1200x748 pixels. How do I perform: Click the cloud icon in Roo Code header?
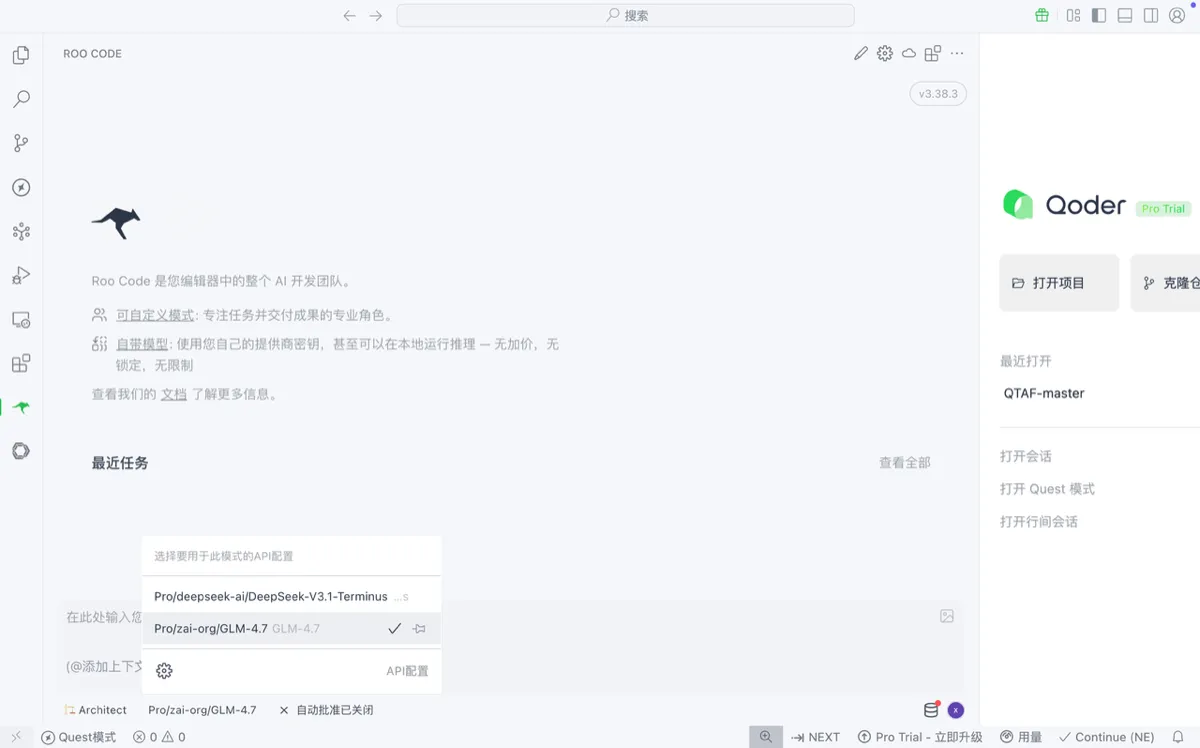pos(909,54)
